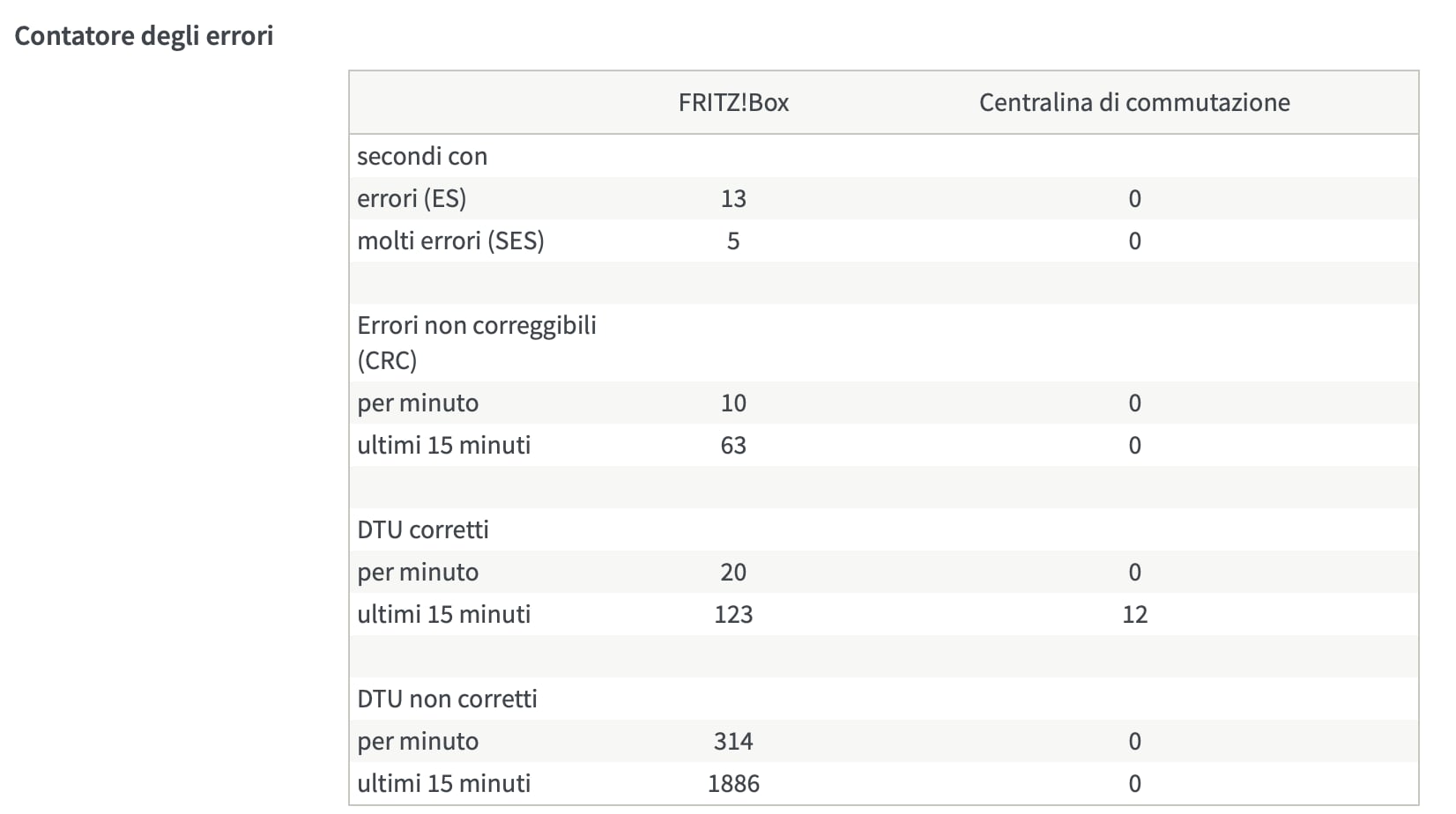Select FRITZ!Box ES value 13
The width and height of the screenshot is (1456, 814).
[733, 198]
